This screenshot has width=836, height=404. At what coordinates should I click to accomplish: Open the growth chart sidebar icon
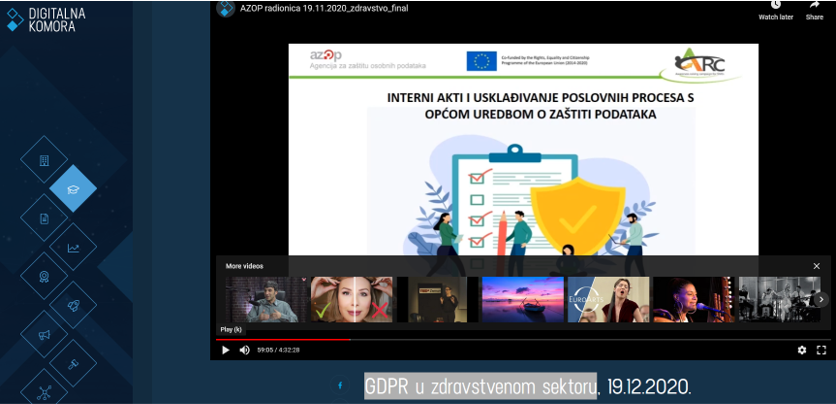pyautogui.click(x=73, y=247)
